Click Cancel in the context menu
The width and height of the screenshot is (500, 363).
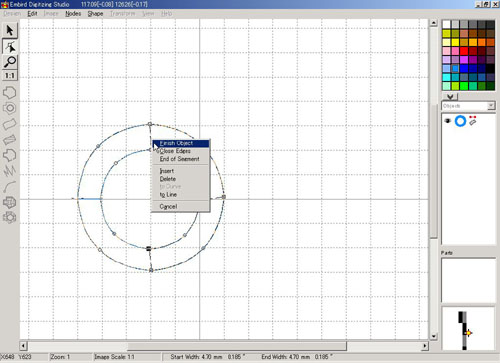(181, 207)
